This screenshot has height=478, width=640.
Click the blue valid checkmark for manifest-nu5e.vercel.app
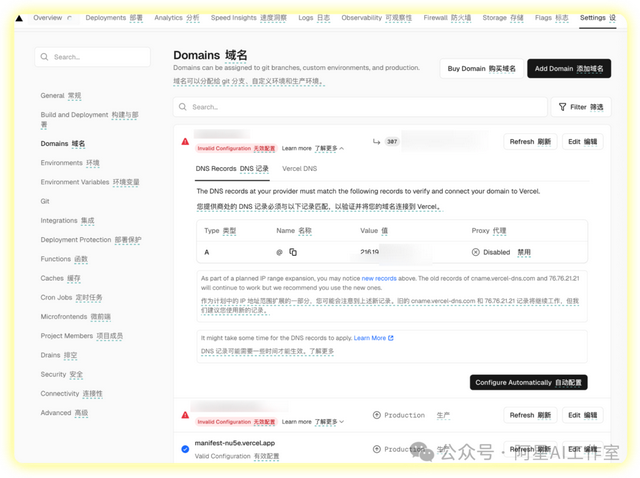185,449
